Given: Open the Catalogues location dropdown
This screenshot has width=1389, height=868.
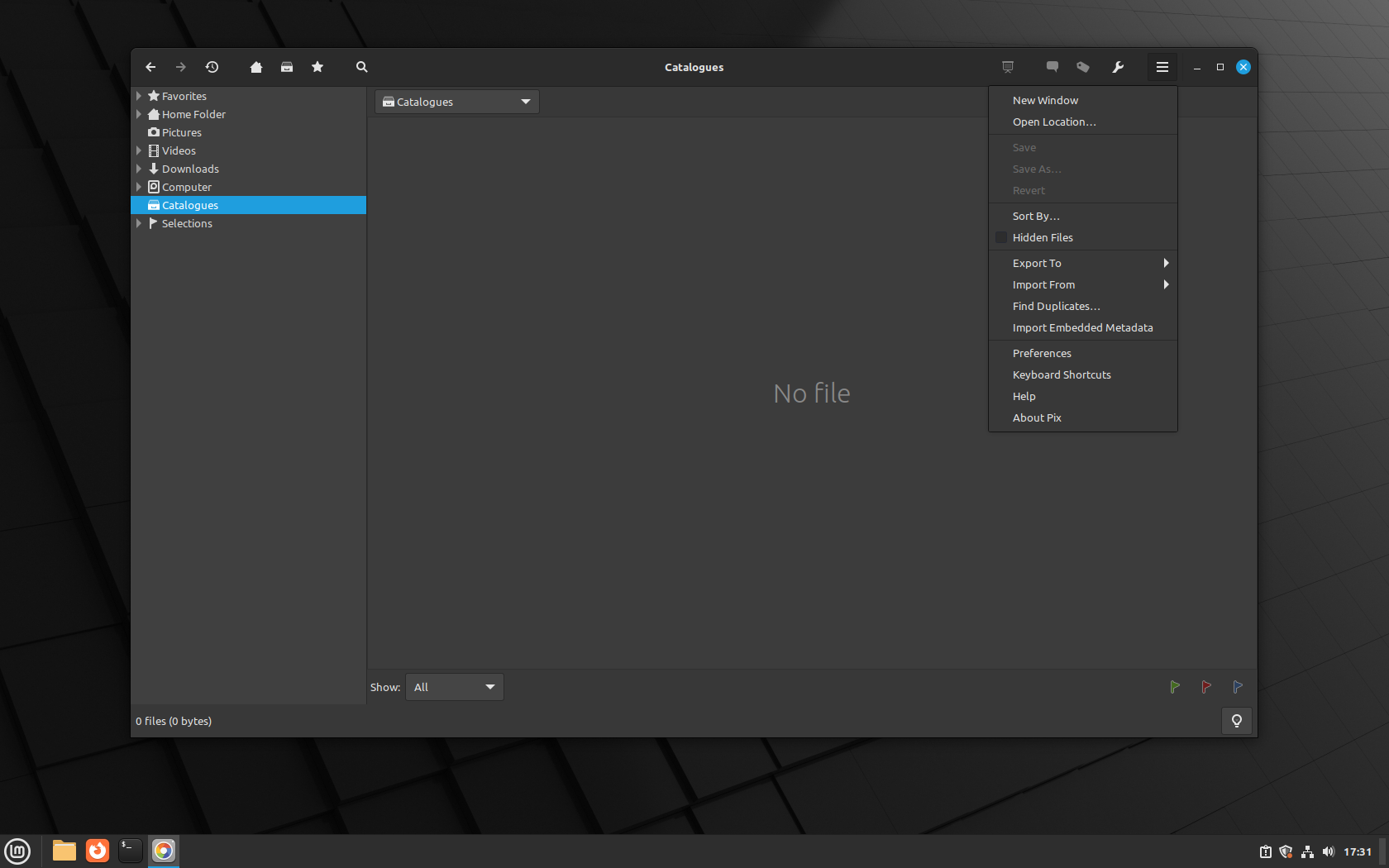Looking at the screenshot, I should (457, 102).
